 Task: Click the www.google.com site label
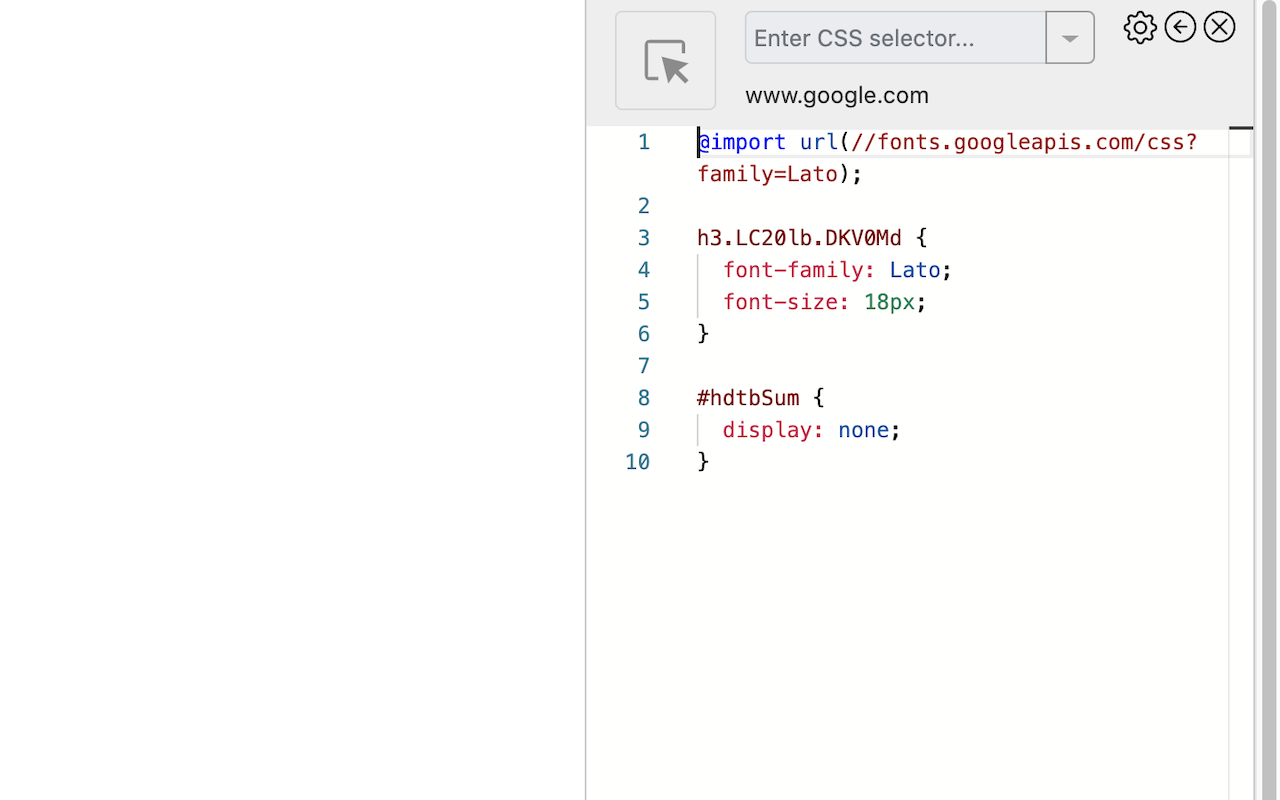tap(836, 95)
